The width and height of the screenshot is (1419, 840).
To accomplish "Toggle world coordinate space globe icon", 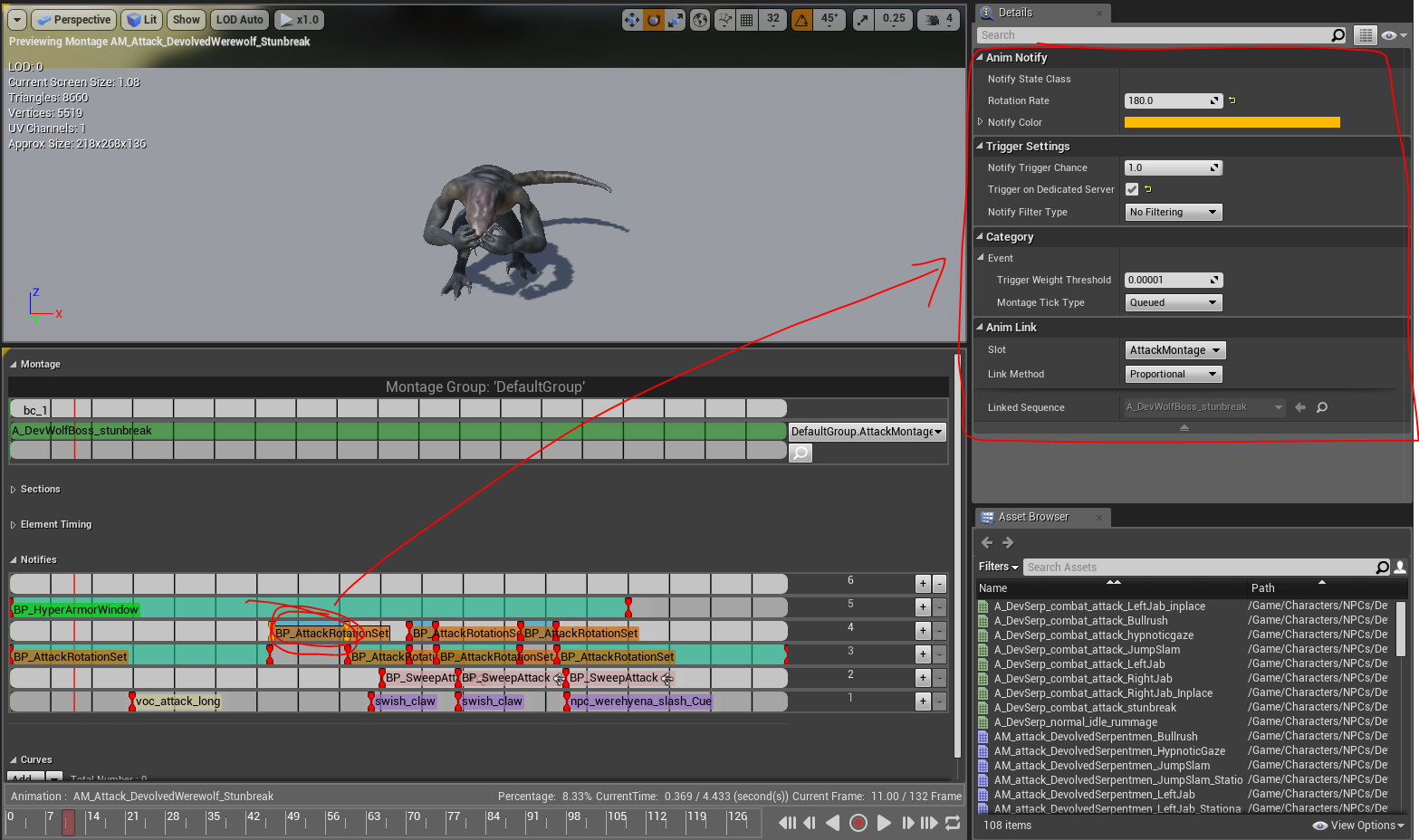I will pos(700,20).
